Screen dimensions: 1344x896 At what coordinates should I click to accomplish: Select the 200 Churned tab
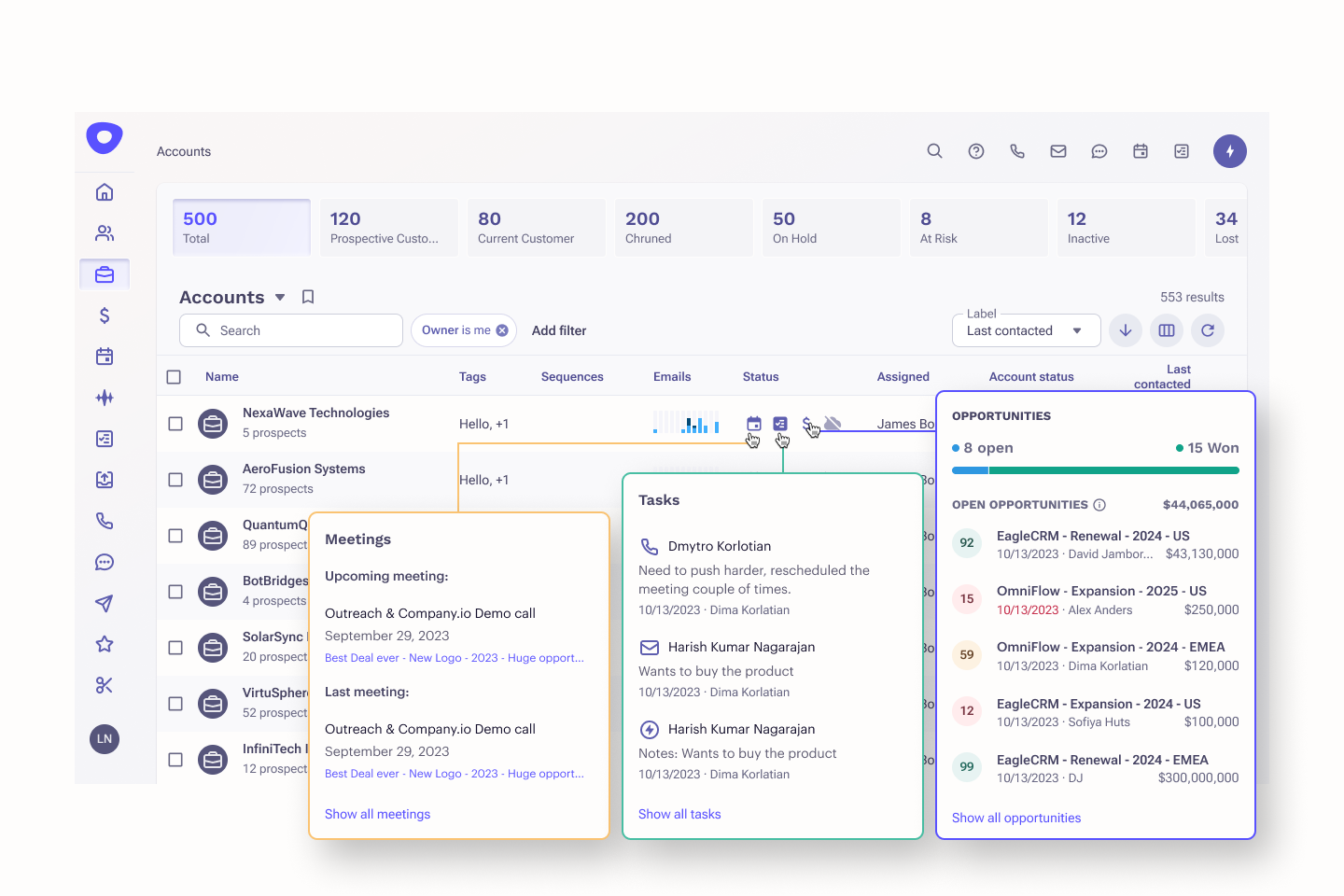click(684, 227)
